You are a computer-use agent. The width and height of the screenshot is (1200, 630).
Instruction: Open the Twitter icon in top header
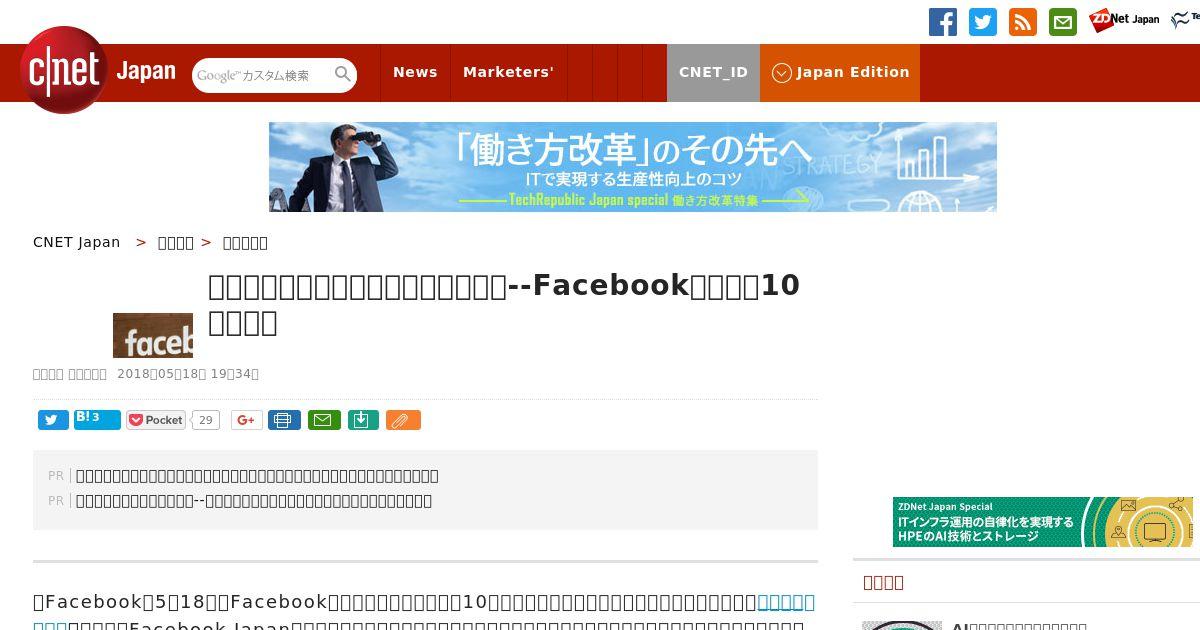tap(983, 22)
